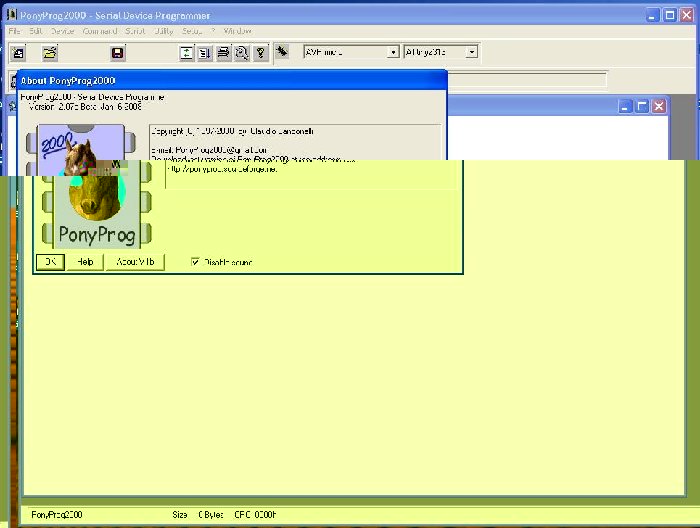The width and height of the screenshot is (700, 528).
Task: Click the Reload files toolbar icon
Action: (x=186, y=53)
